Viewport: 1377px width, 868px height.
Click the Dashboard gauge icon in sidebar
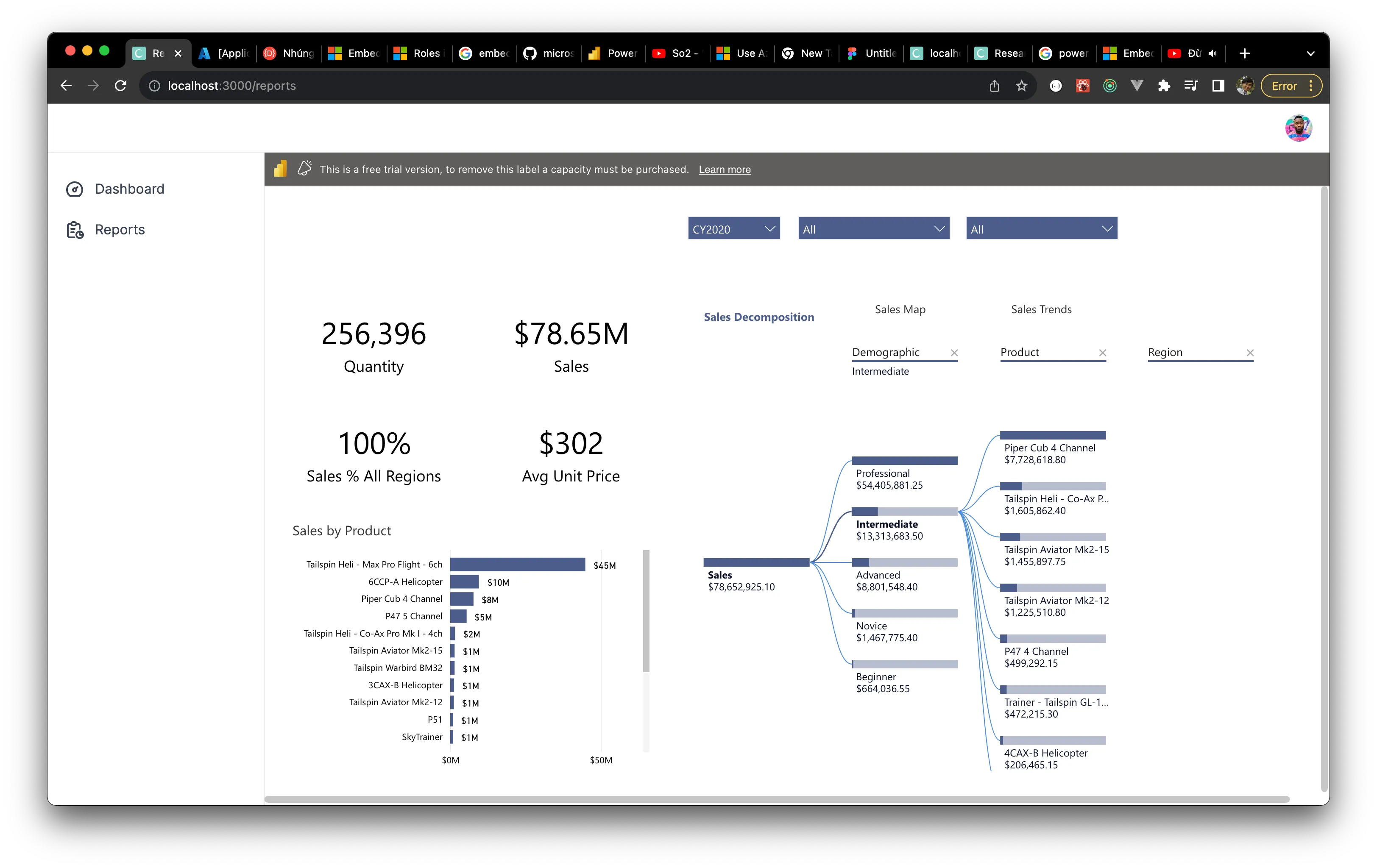(x=75, y=189)
